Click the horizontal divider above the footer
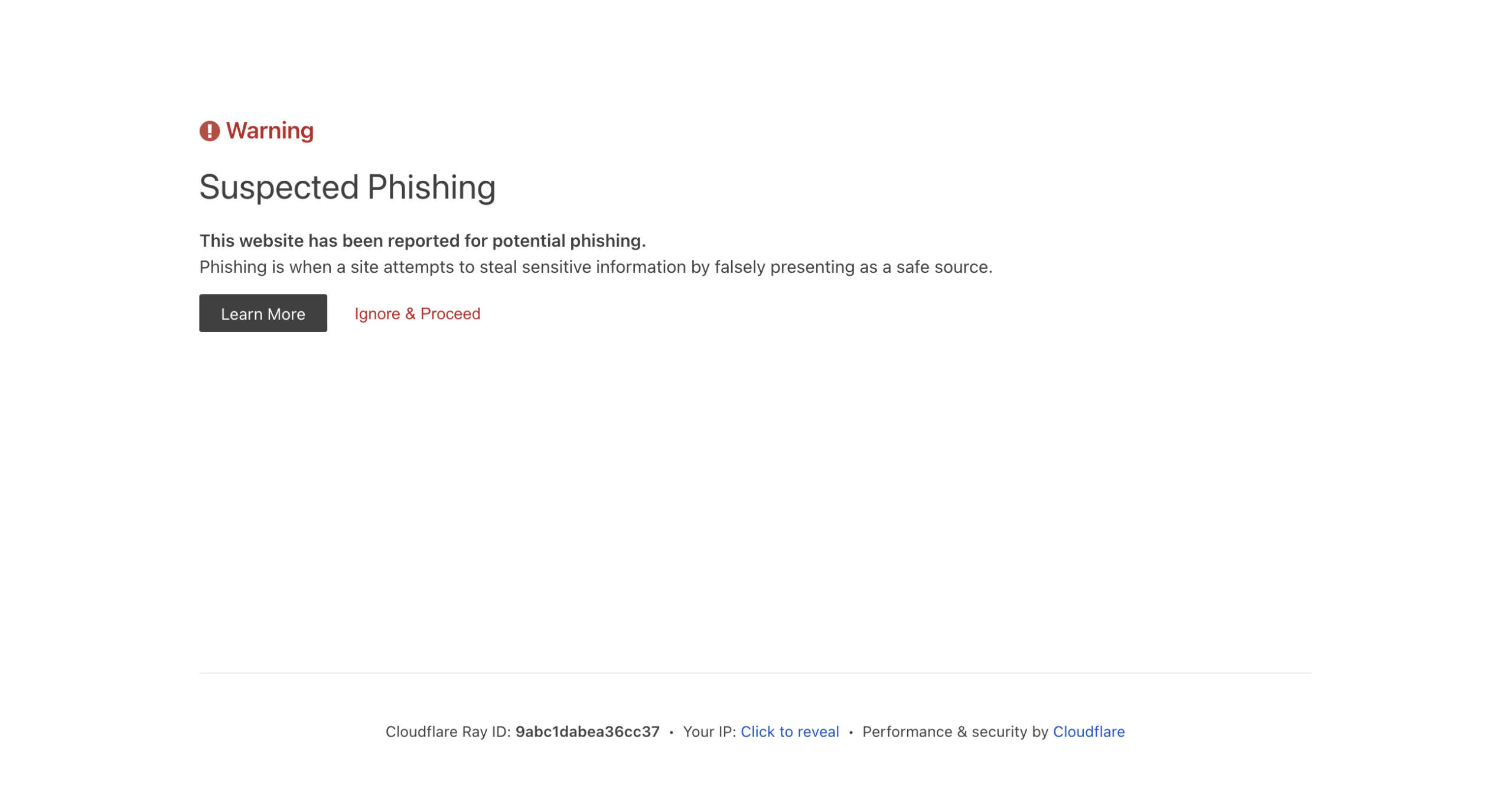This screenshot has width=1512, height=811. tap(755, 672)
